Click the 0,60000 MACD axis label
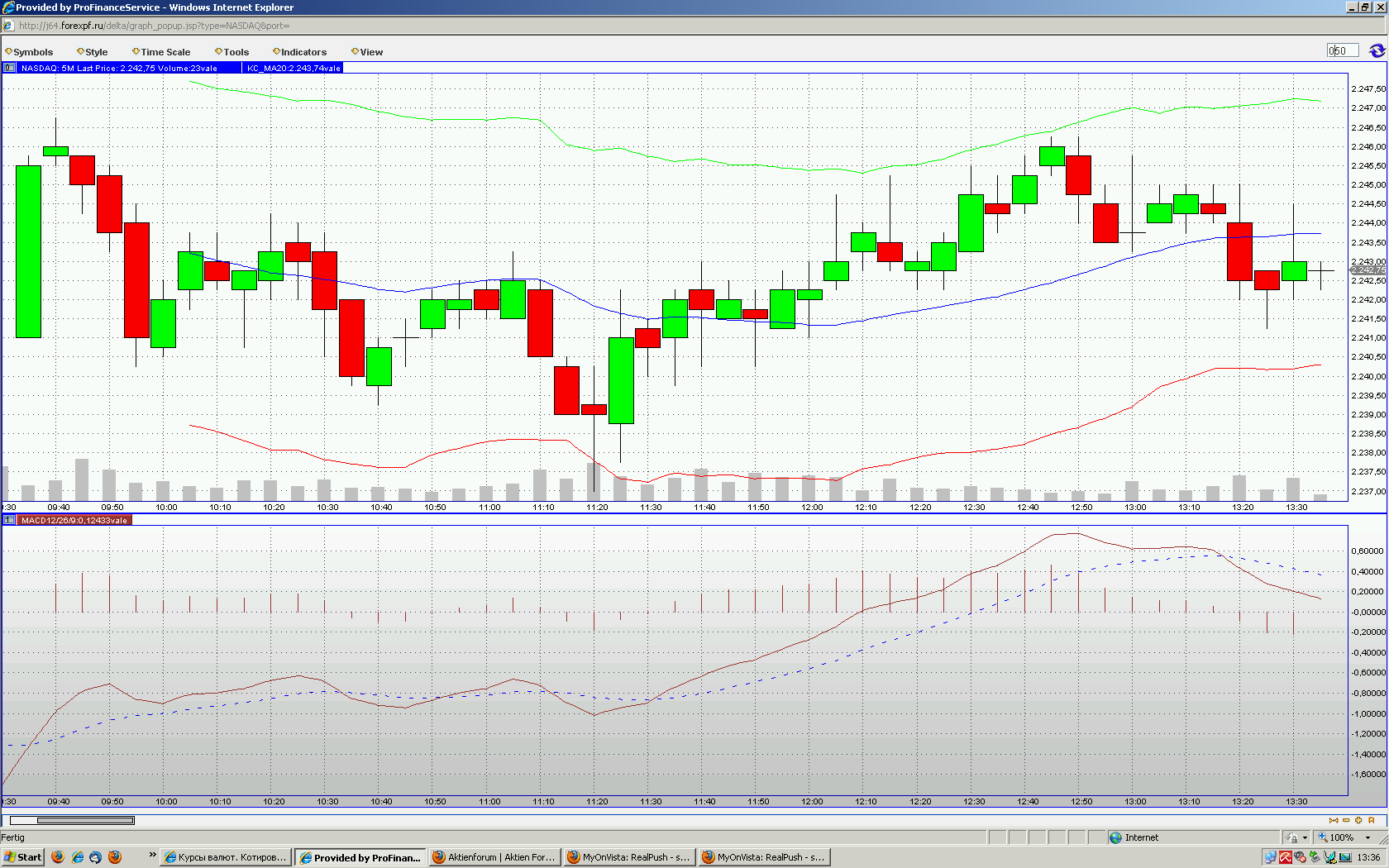The width and height of the screenshot is (1389, 868). pyautogui.click(x=1368, y=551)
